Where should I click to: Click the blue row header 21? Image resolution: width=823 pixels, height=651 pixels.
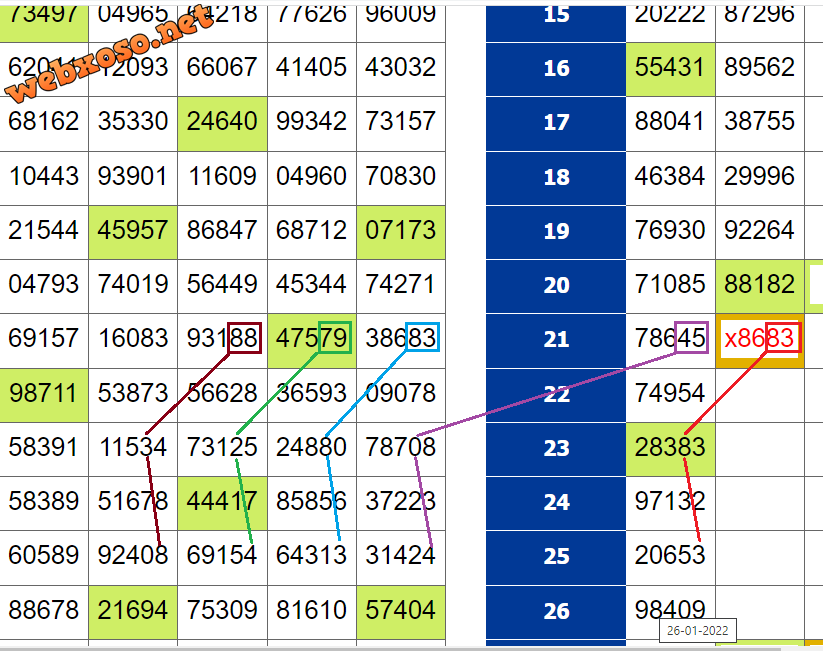tap(556, 340)
